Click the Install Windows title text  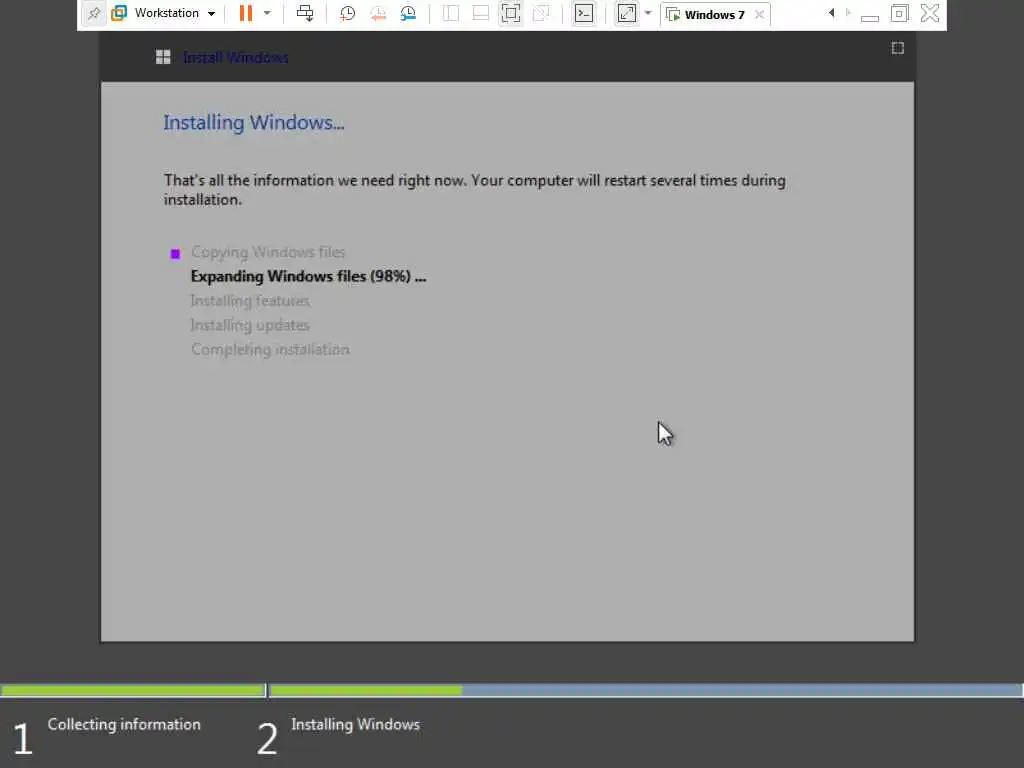[x=236, y=57]
